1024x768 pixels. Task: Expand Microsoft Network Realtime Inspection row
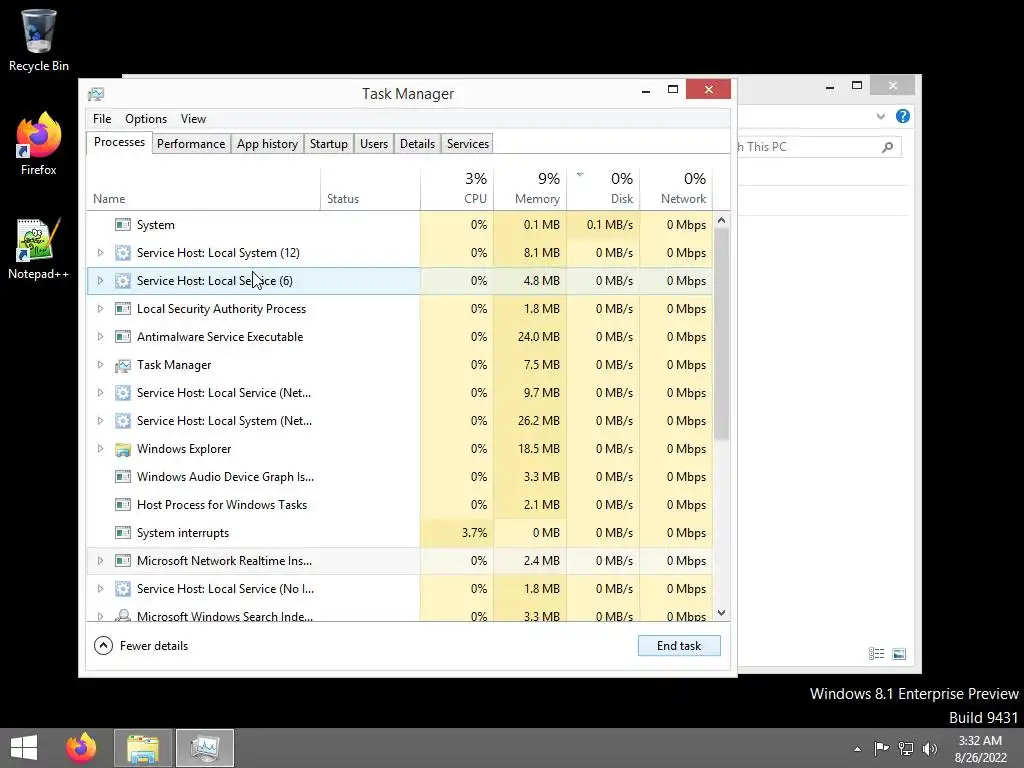point(100,561)
